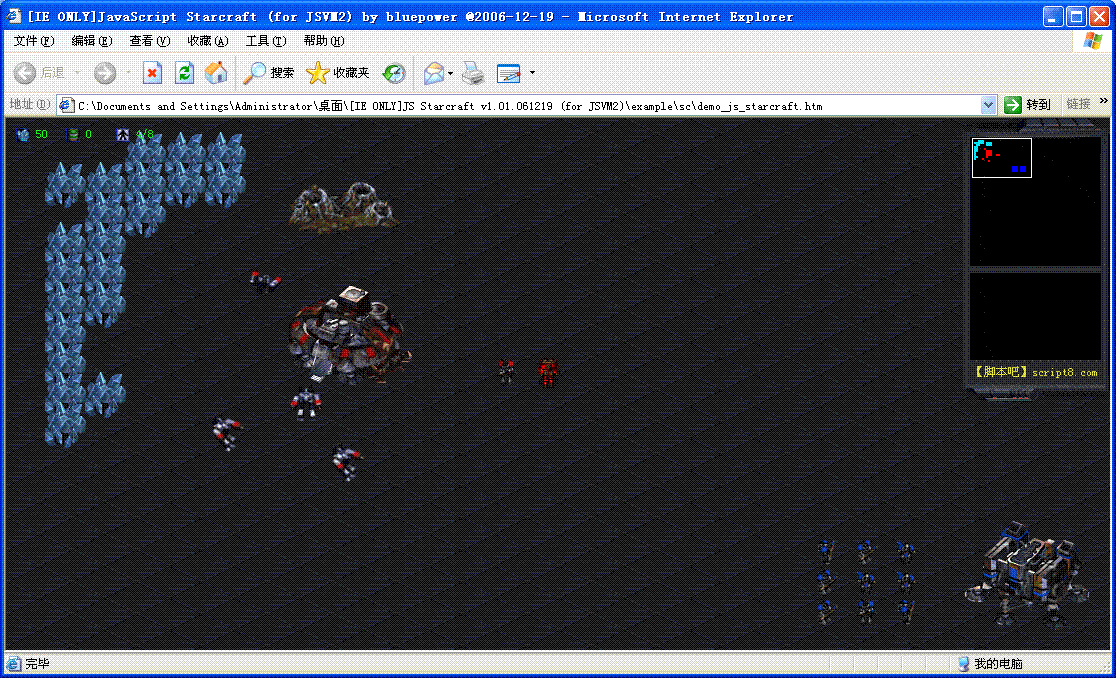Click the script8.com link under the minimap
Image resolution: width=1116 pixels, height=678 pixels.
coord(1036,372)
